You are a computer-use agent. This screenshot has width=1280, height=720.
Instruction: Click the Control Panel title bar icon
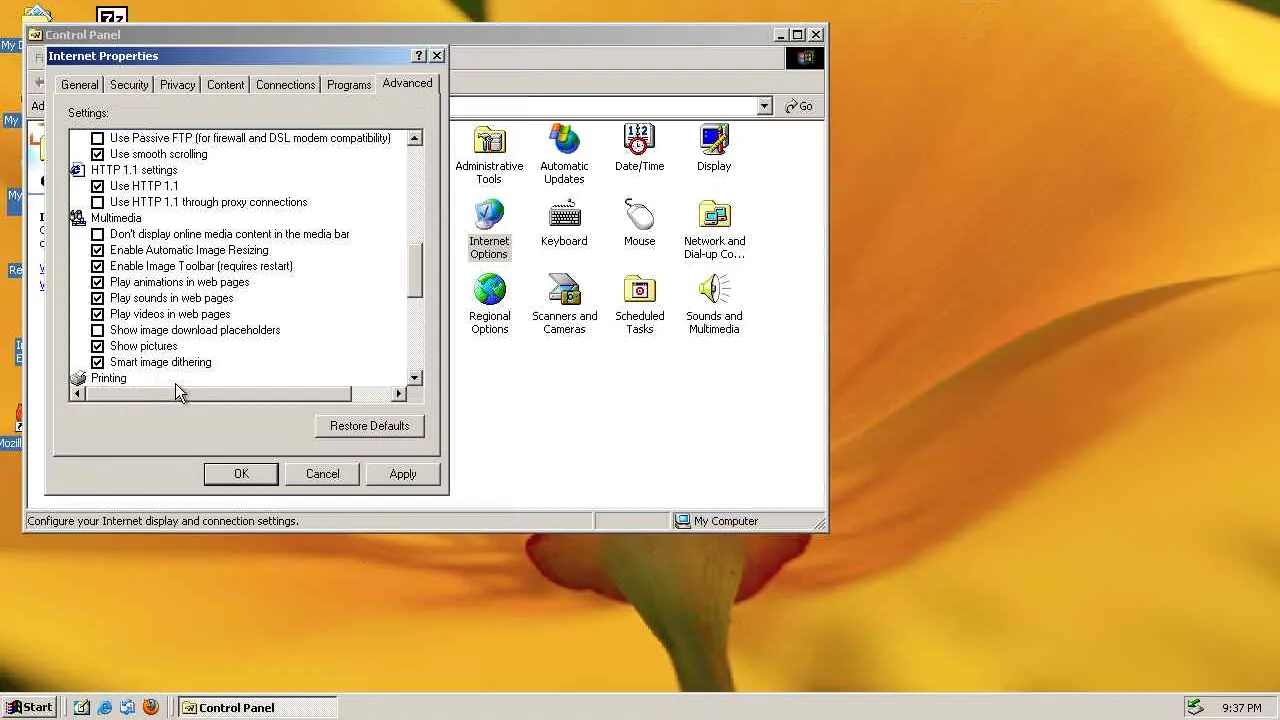click(x=35, y=35)
